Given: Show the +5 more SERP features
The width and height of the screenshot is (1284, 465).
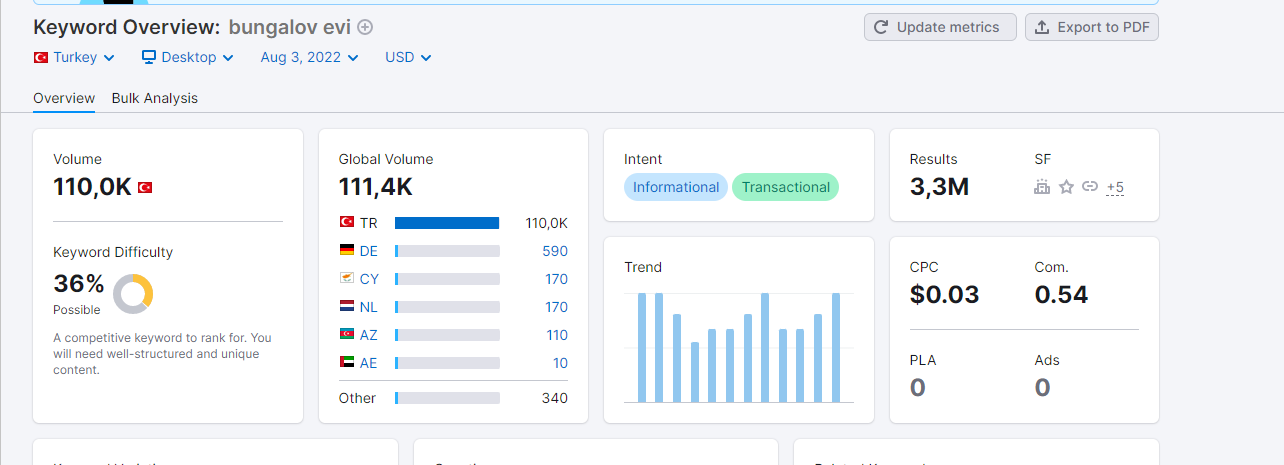Looking at the screenshot, I should [x=1115, y=187].
